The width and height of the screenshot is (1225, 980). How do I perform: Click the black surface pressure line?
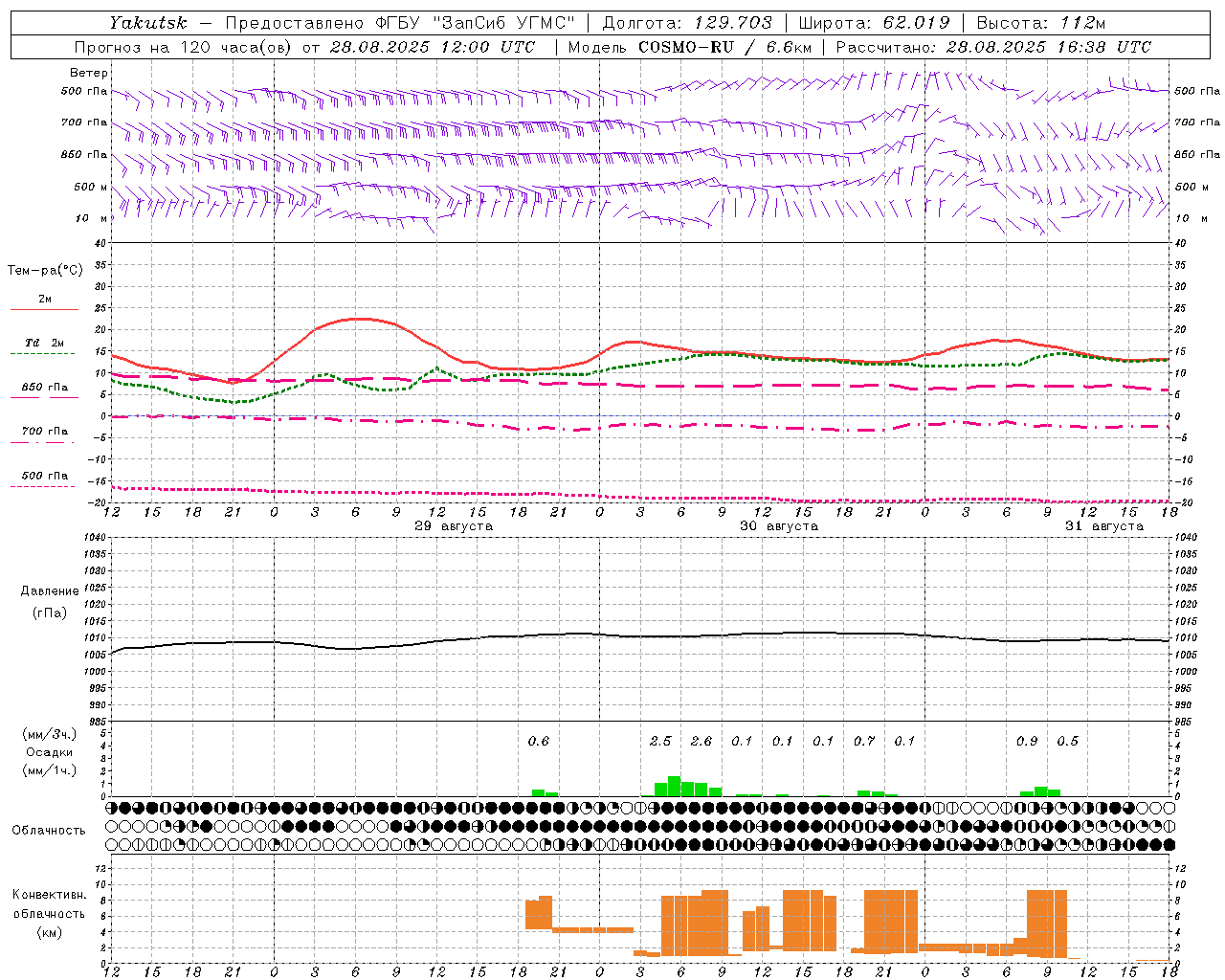640,637
